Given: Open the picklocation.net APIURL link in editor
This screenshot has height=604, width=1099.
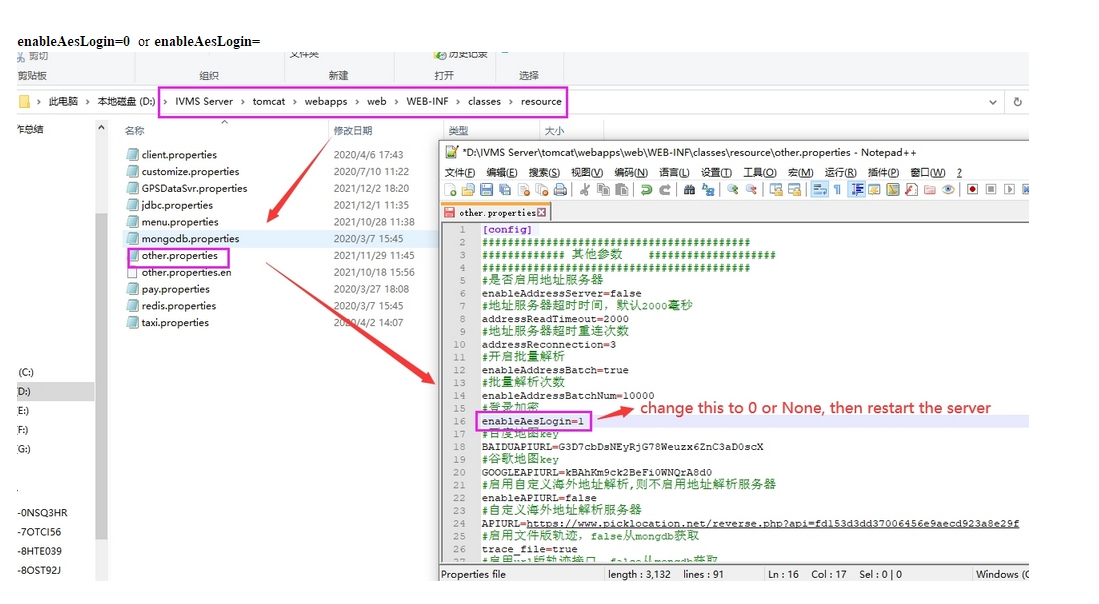Looking at the screenshot, I should coord(772,523).
